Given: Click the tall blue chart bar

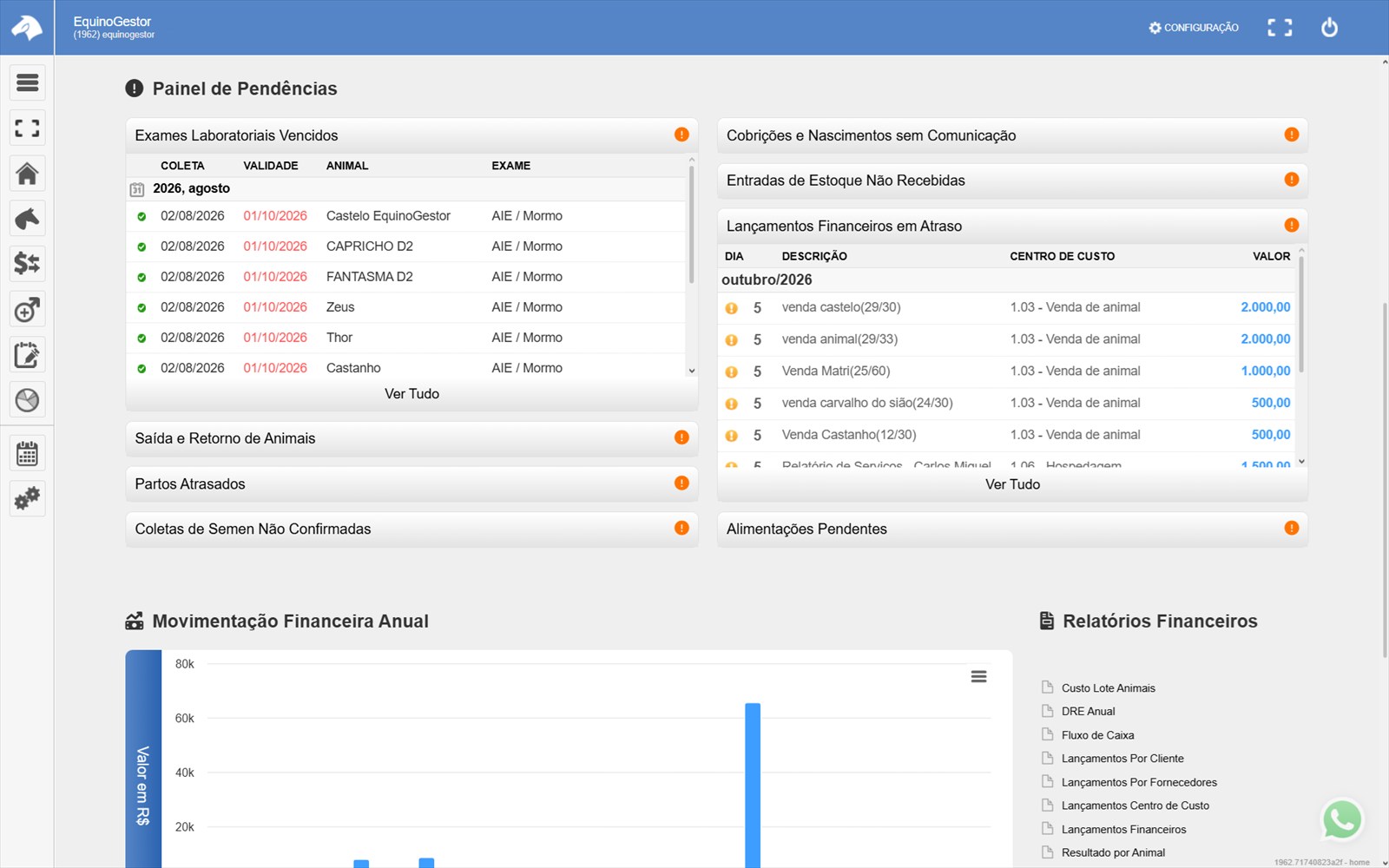Looking at the screenshot, I should [x=753, y=785].
